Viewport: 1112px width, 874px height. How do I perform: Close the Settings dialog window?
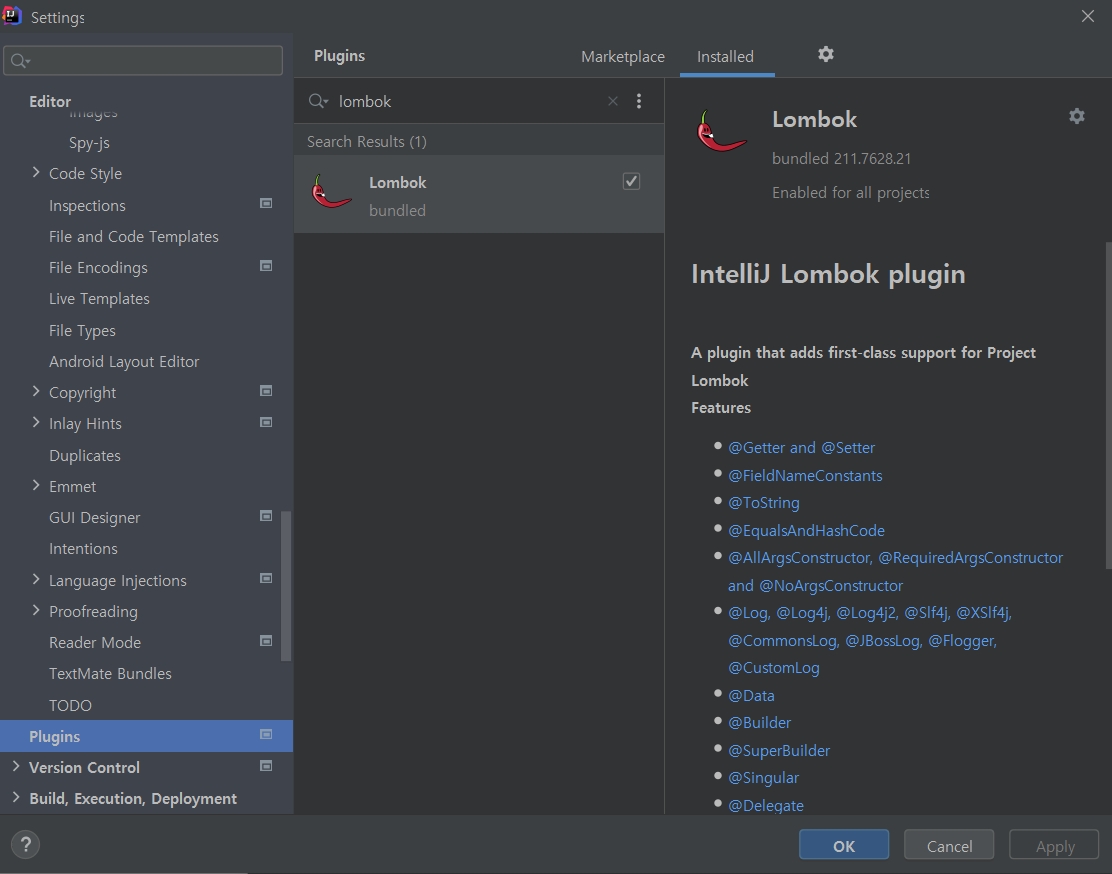(1088, 16)
